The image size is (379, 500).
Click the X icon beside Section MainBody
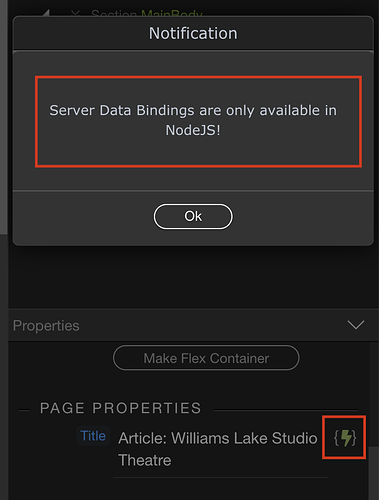coord(76,13)
